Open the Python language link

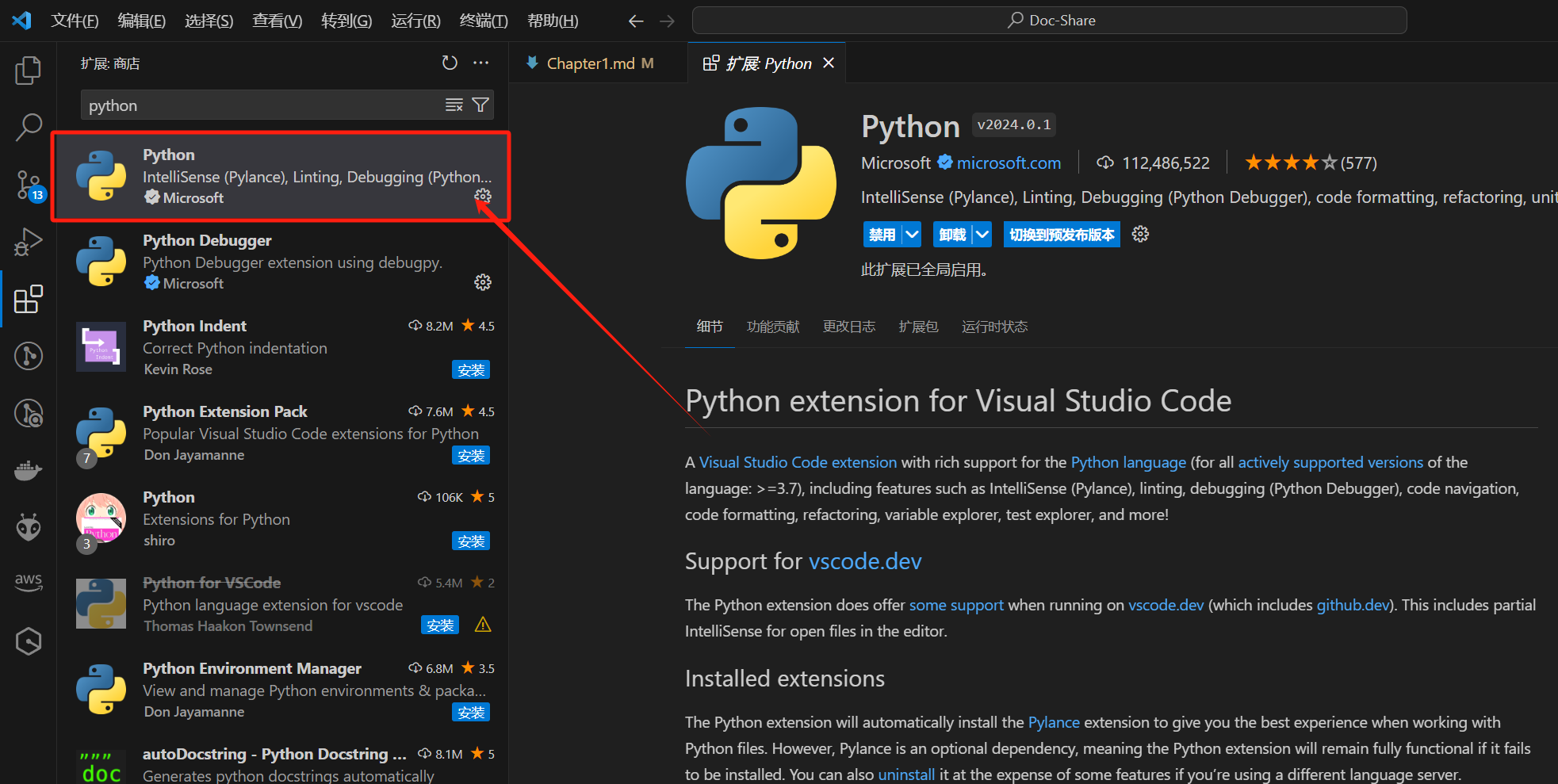tap(1128, 462)
